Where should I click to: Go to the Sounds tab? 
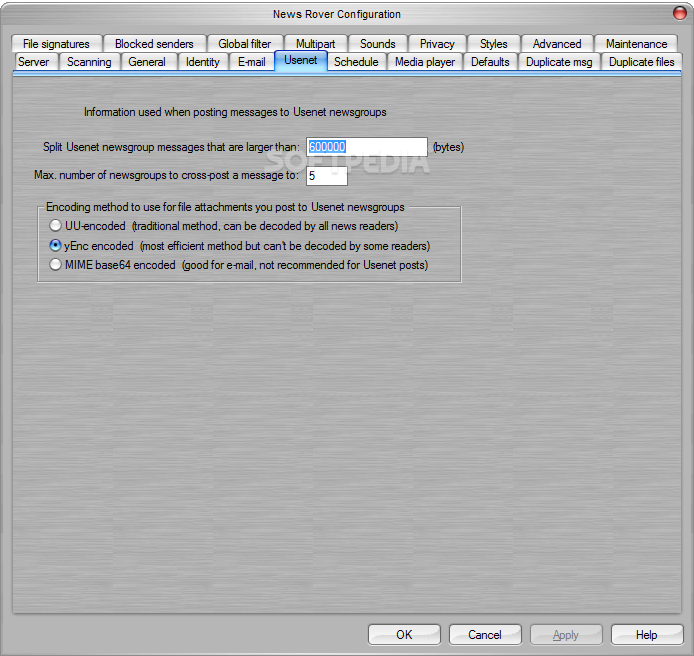[378, 44]
